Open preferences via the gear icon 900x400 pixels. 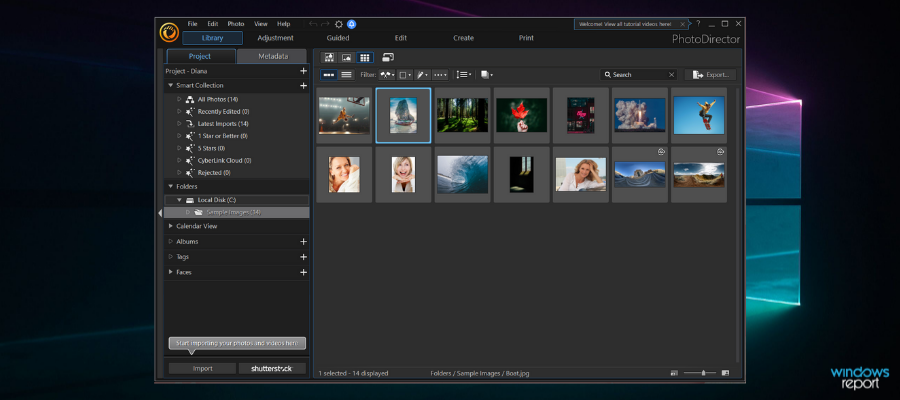click(x=339, y=24)
